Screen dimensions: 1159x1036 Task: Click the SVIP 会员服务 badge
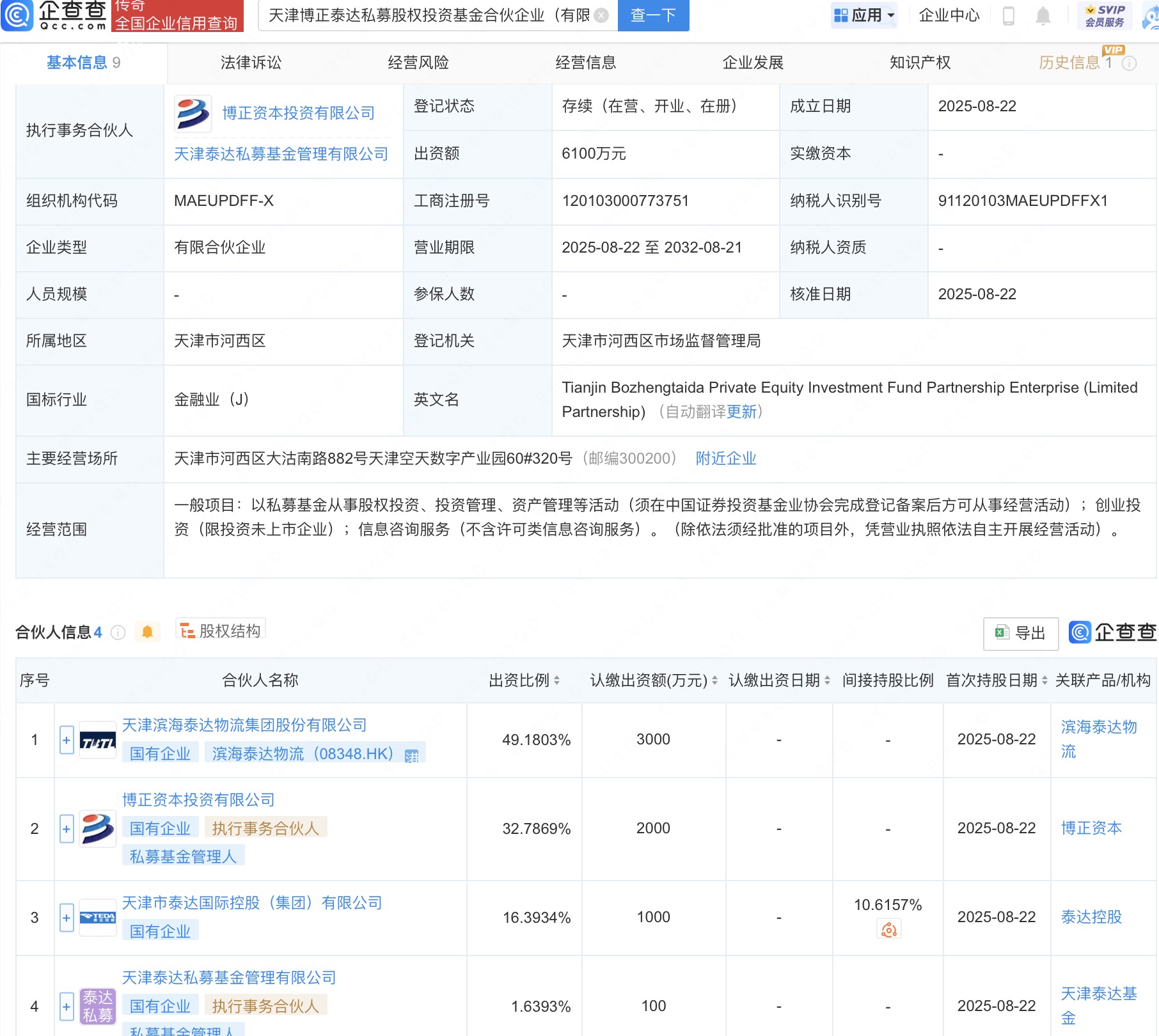coord(1105,15)
